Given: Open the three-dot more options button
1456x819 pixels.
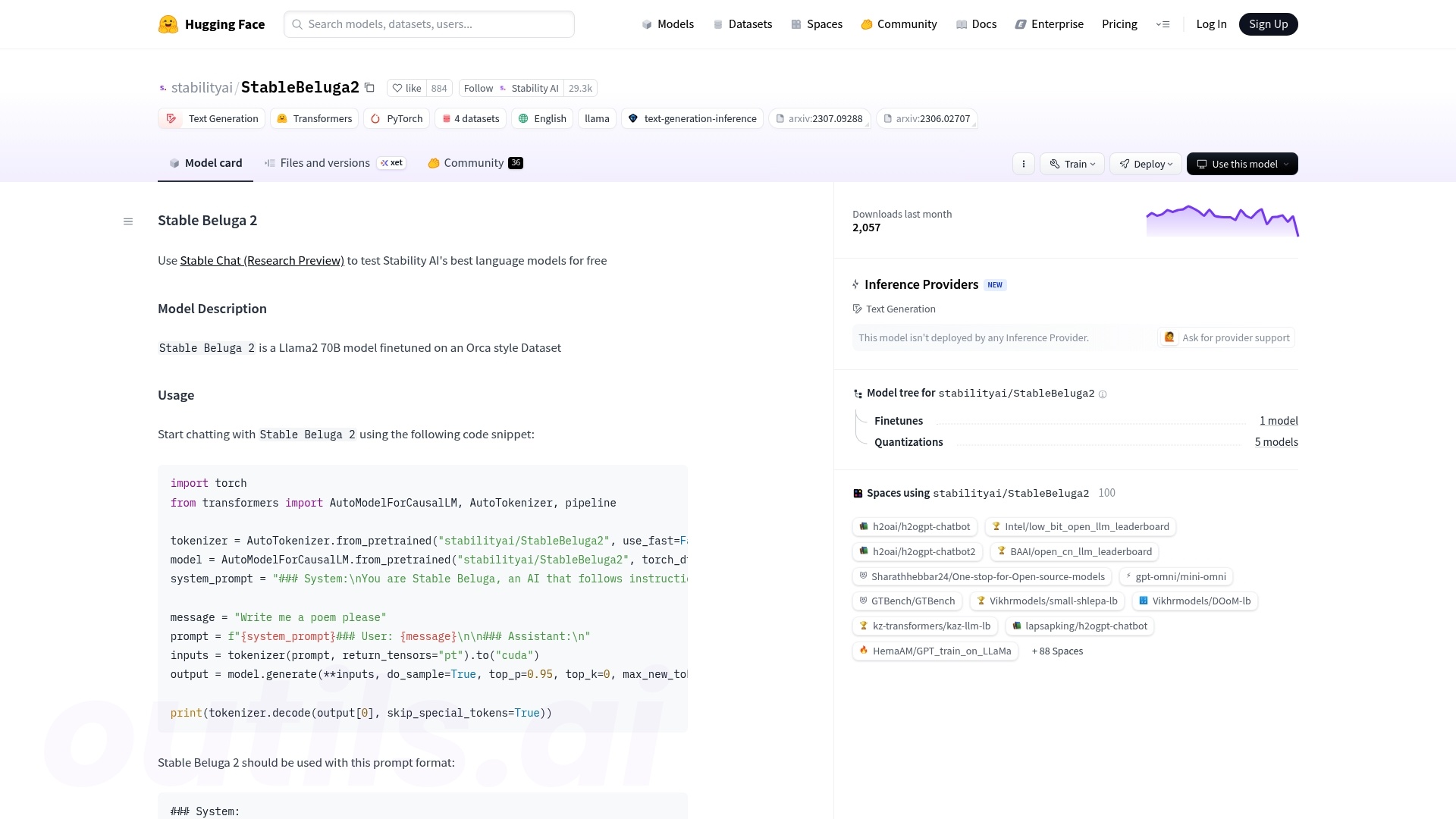Looking at the screenshot, I should click(1024, 164).
